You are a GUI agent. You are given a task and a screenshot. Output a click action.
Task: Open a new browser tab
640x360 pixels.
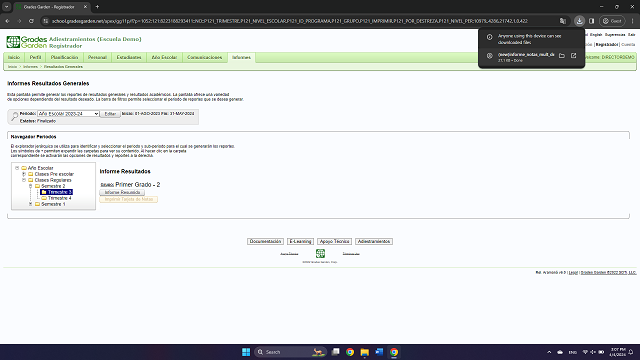coord(97,7)
